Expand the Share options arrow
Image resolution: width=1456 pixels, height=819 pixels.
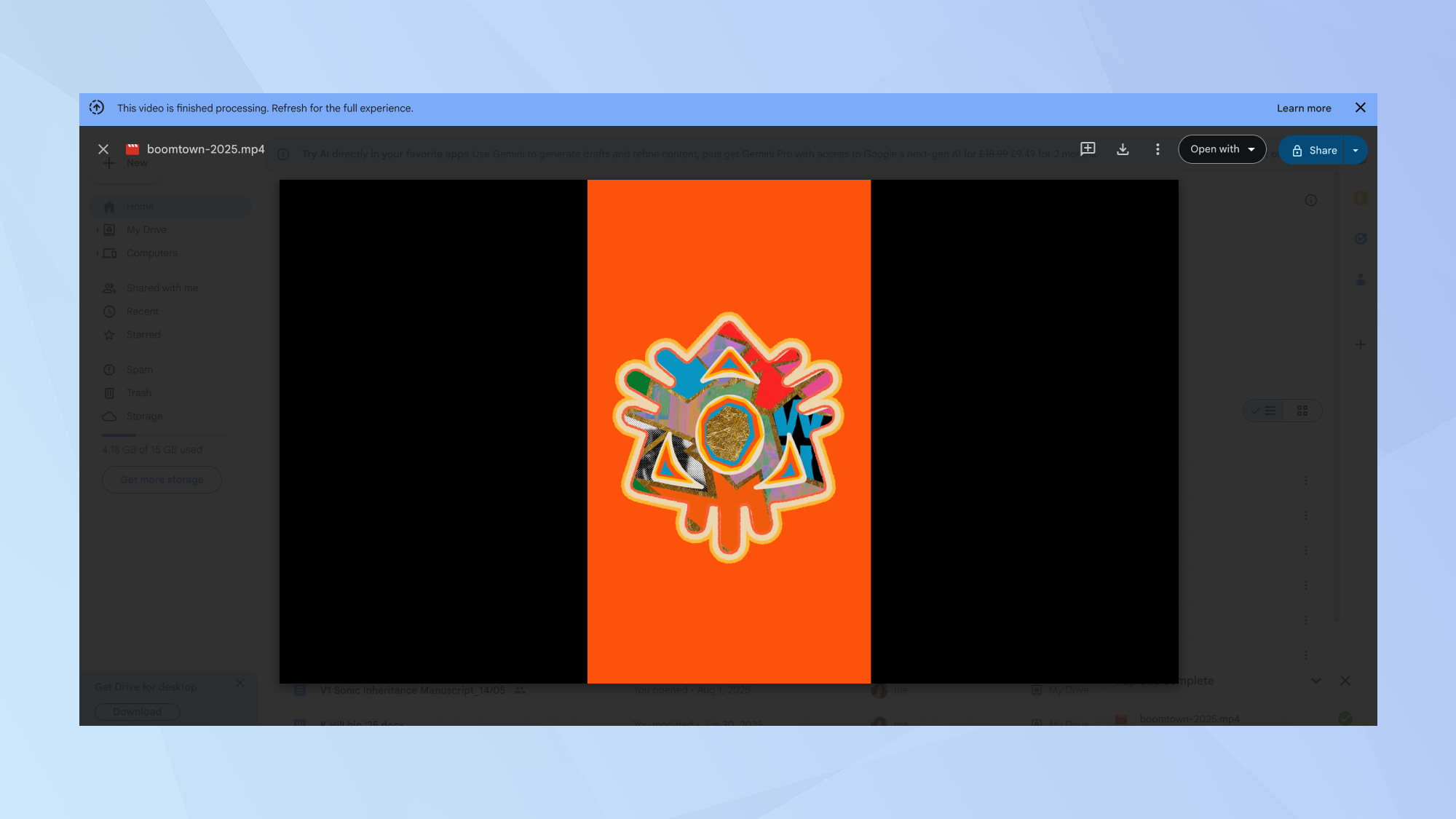pyautogui.click(x=1356, y=151)
